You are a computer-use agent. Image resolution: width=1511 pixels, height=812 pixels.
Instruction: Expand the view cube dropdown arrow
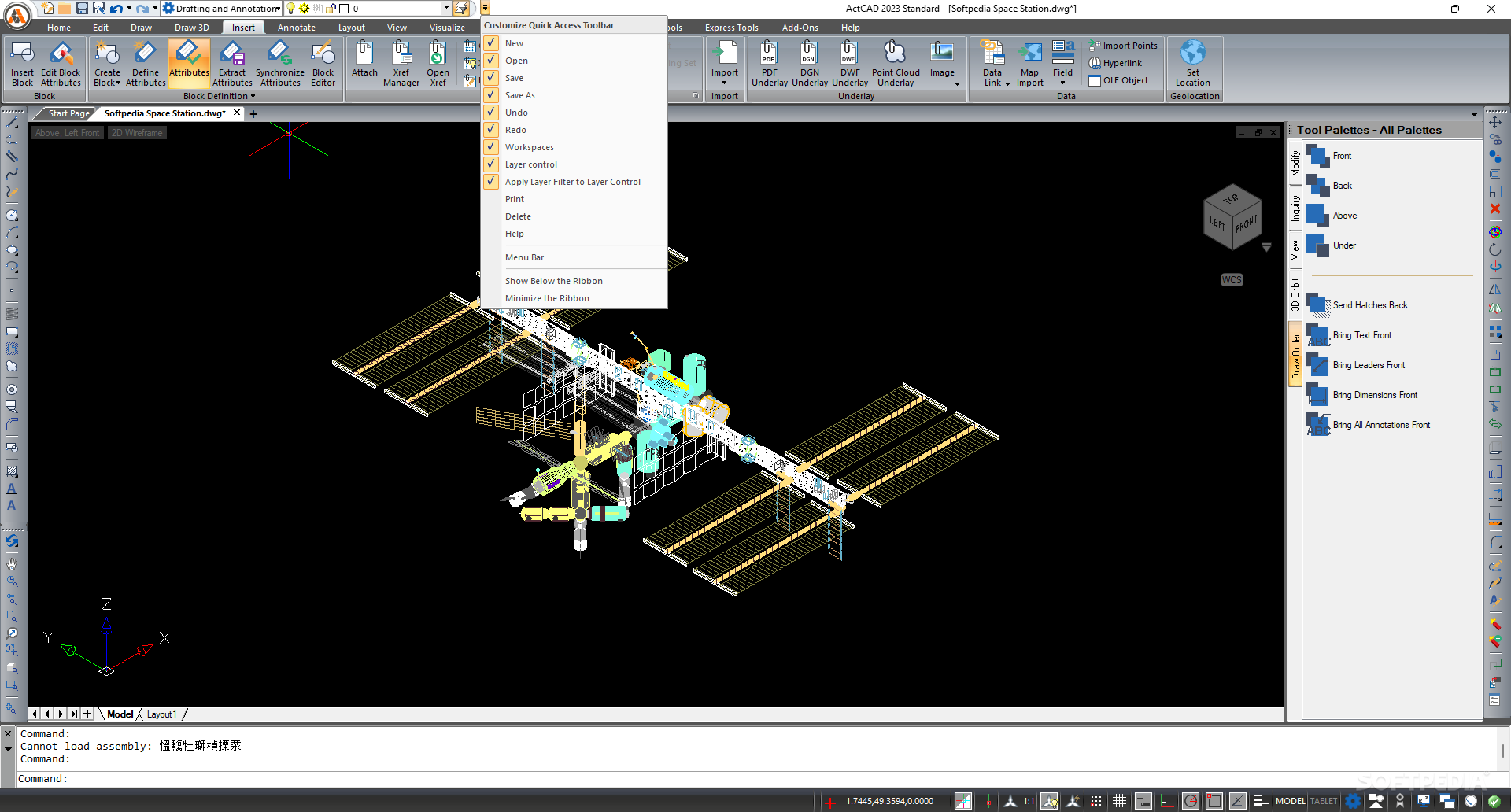tap(1266, 247)
